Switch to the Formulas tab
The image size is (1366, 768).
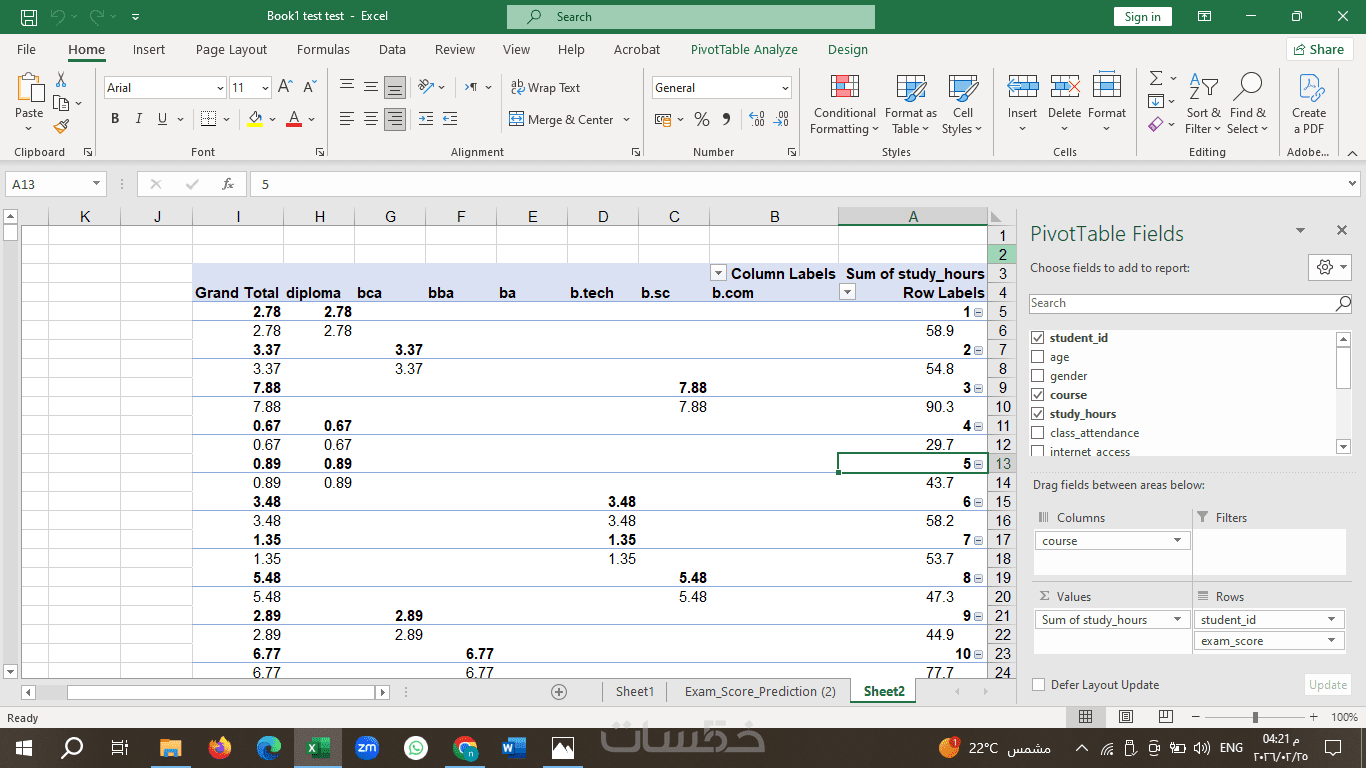pos(323,49)
